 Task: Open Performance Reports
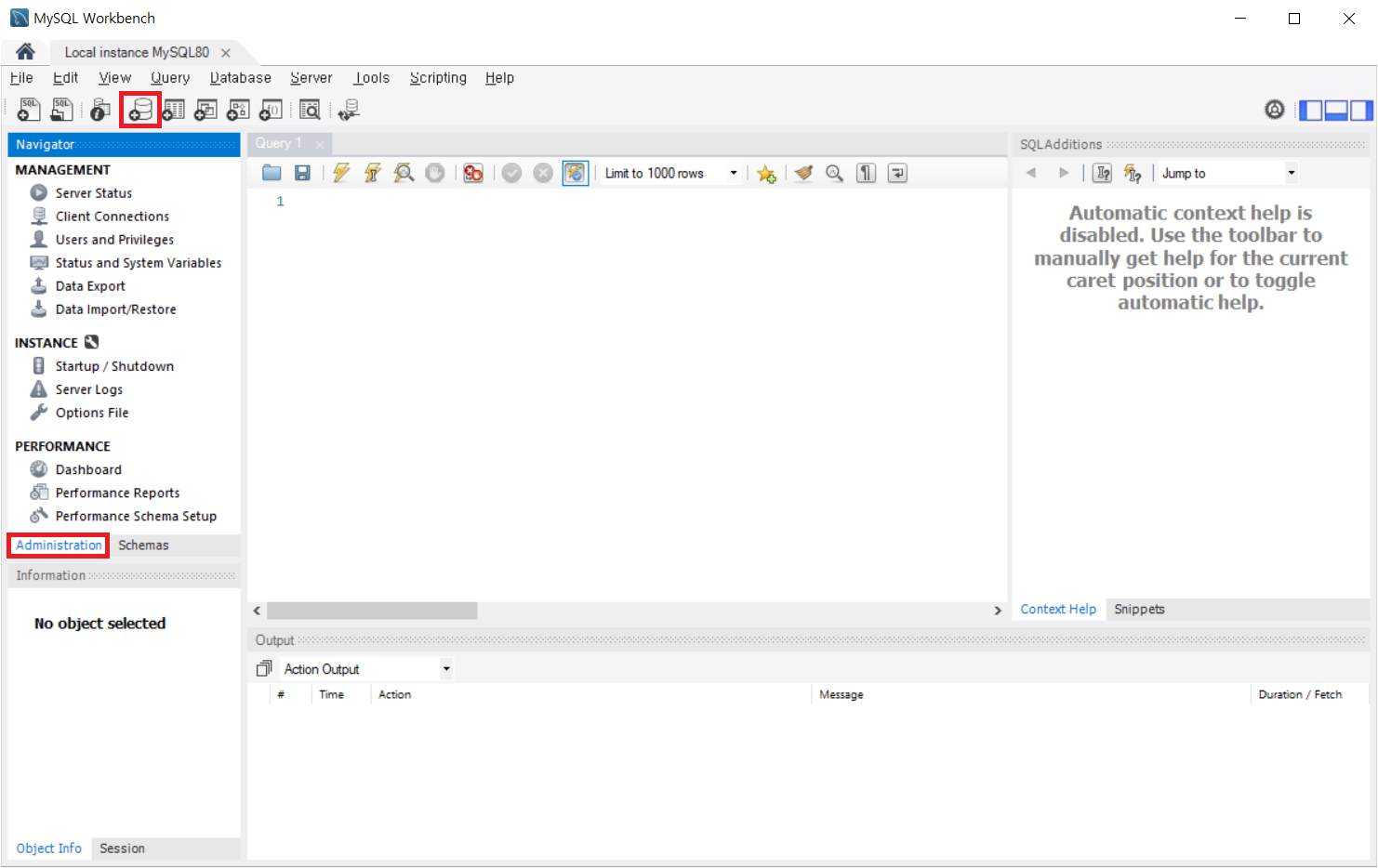tap(117, 493)
